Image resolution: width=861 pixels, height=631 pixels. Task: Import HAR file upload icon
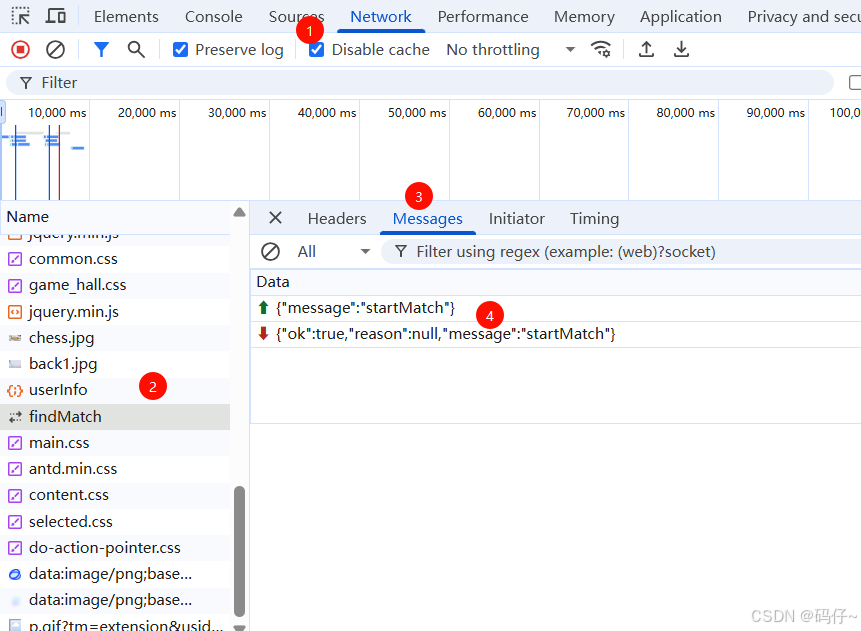(646, 49)
